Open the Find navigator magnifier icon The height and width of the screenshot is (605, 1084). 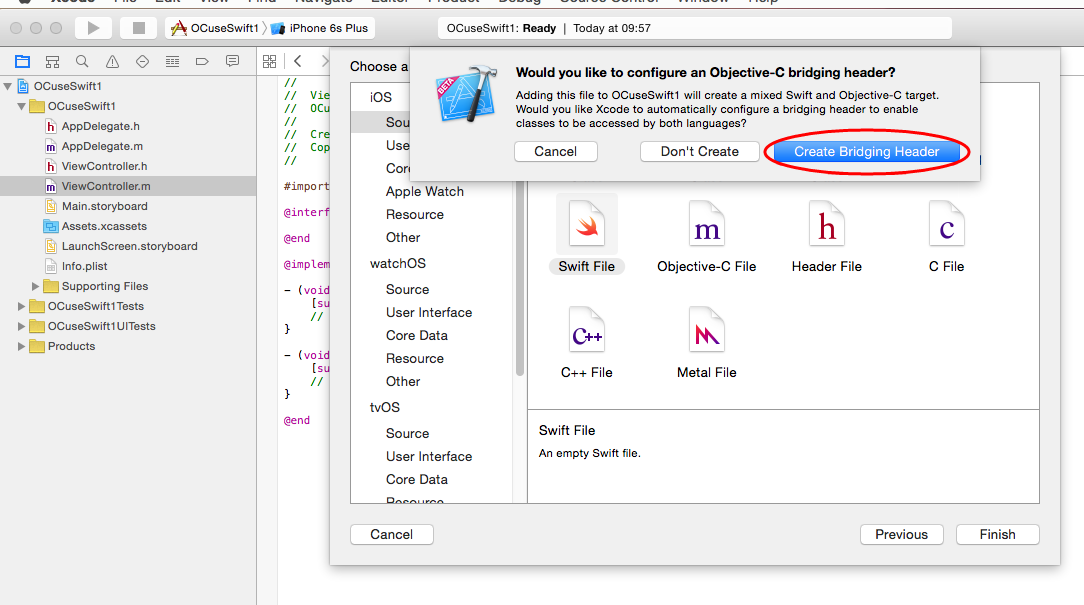82,62
